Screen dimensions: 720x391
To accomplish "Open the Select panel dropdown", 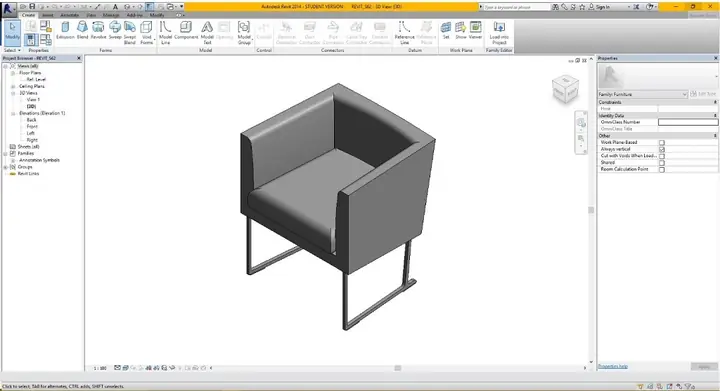I will [x=12, y=50].
